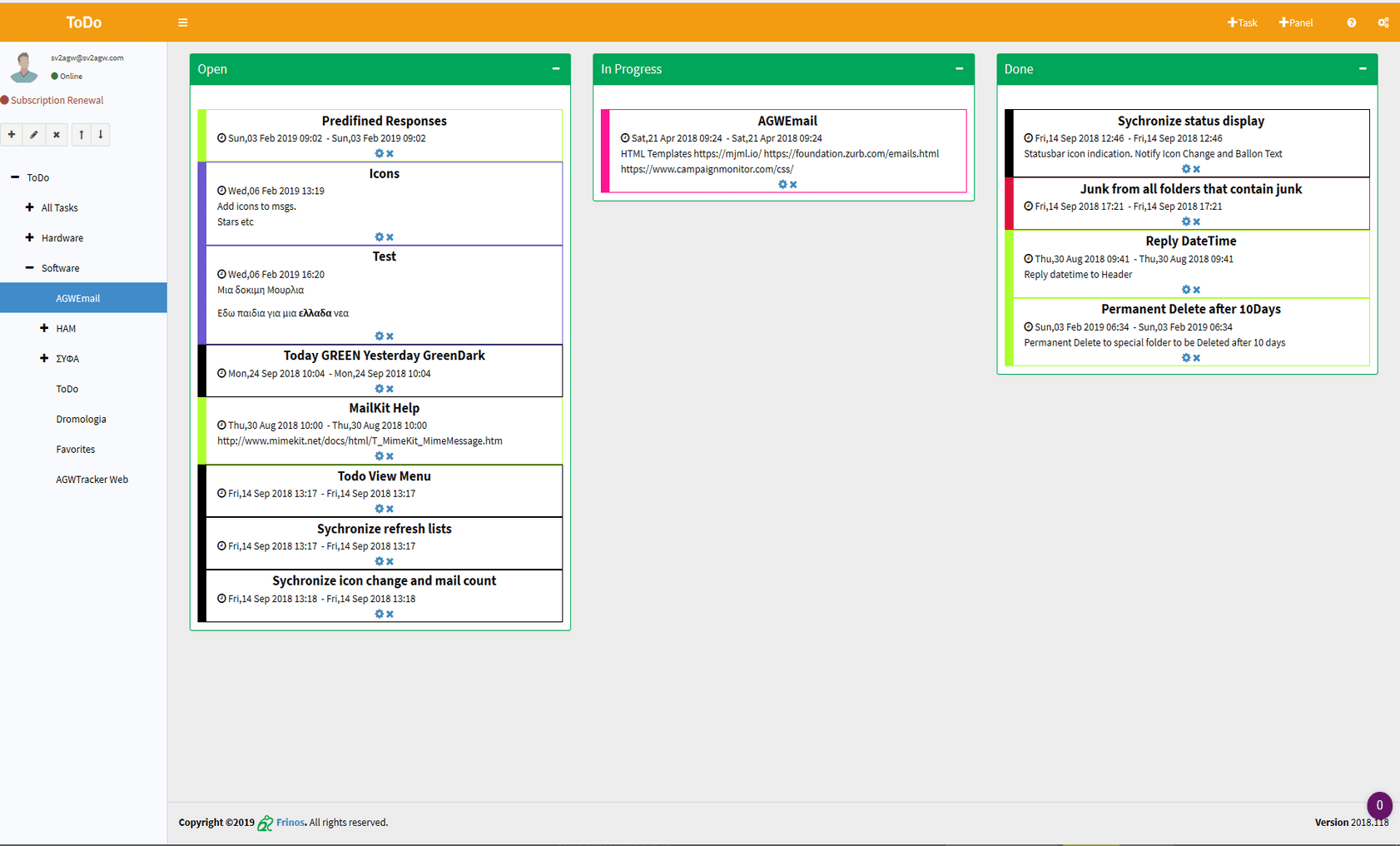Click the pencil edit icon in sidebar
Viewport: 1400px width, 846px height.
34,135
